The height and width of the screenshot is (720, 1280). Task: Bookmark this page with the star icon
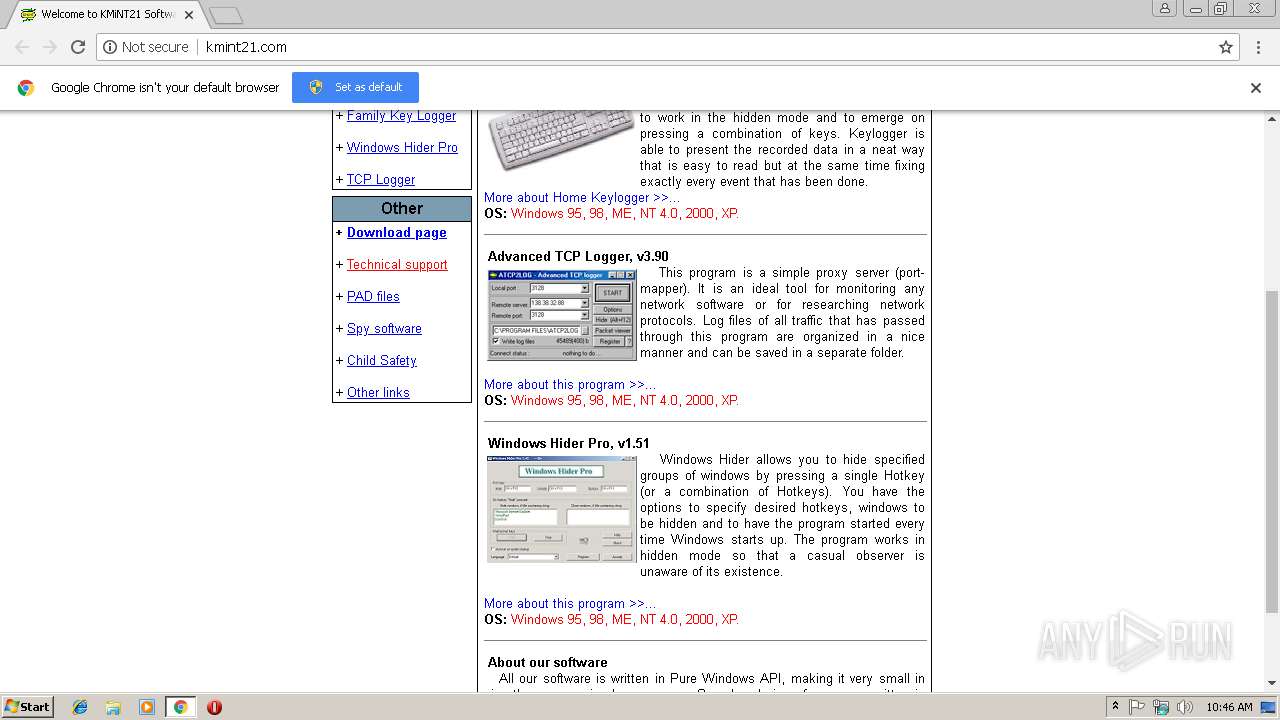(x=1226, y=47)
